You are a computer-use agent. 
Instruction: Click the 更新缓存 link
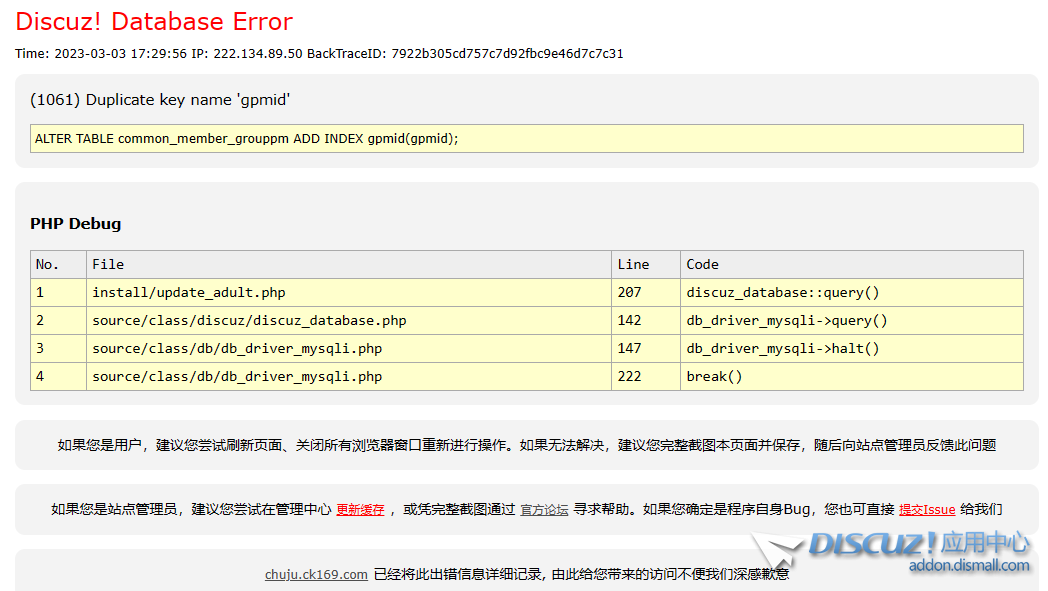click(360, 510)
